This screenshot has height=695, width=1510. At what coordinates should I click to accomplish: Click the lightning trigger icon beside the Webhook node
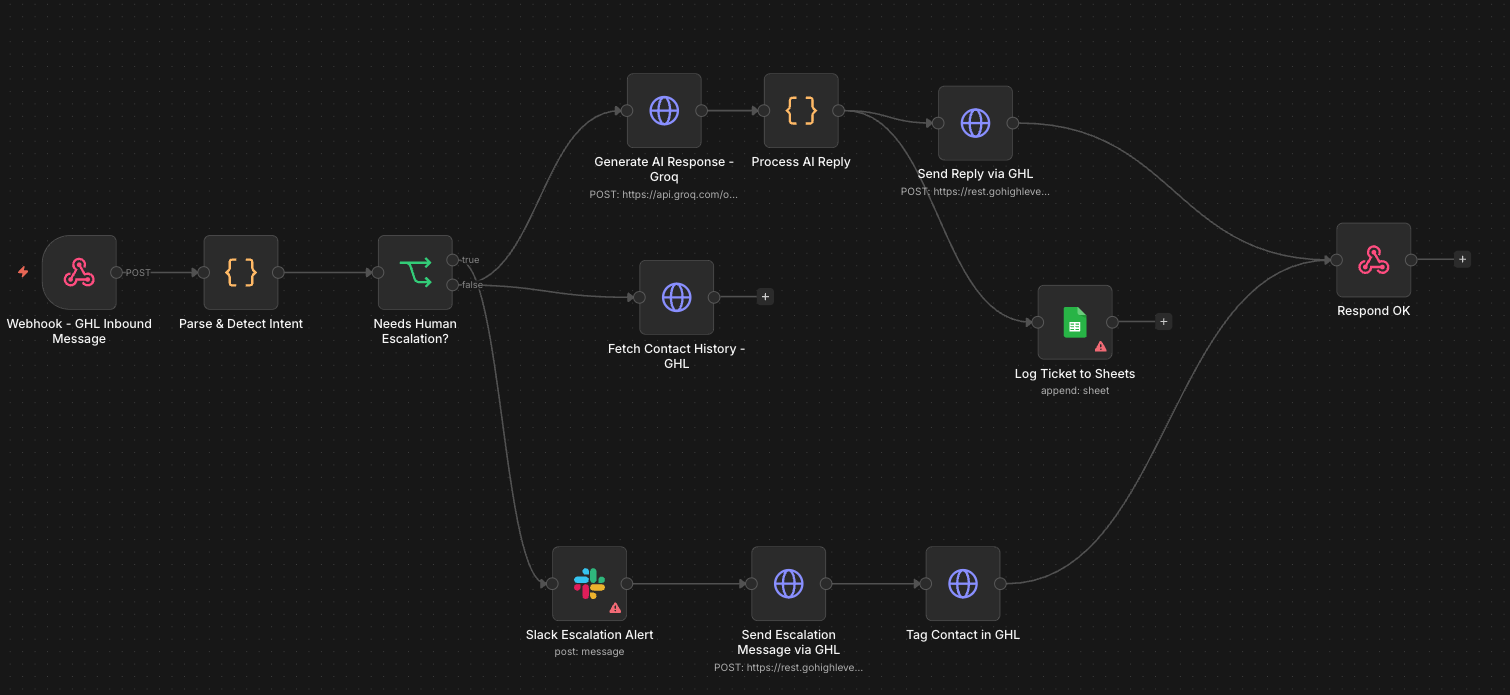click(x=21, y=270)
